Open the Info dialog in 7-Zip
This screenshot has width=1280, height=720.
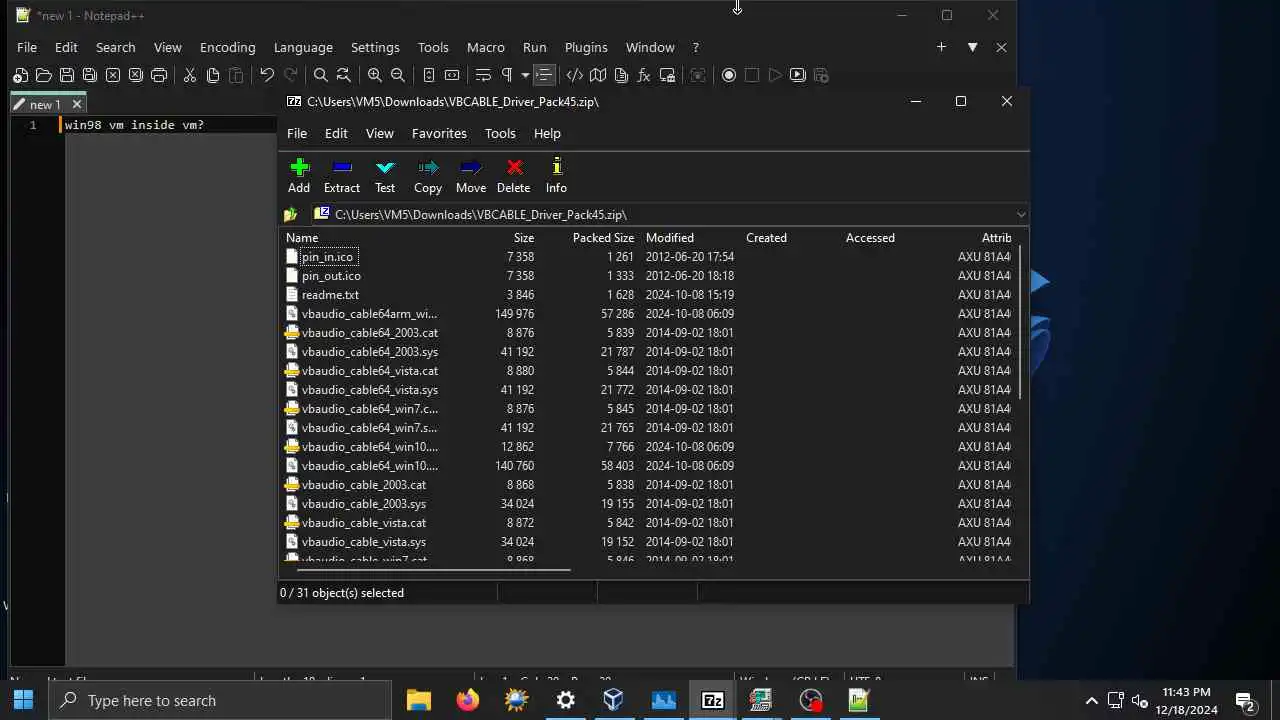tap(556, 175)
